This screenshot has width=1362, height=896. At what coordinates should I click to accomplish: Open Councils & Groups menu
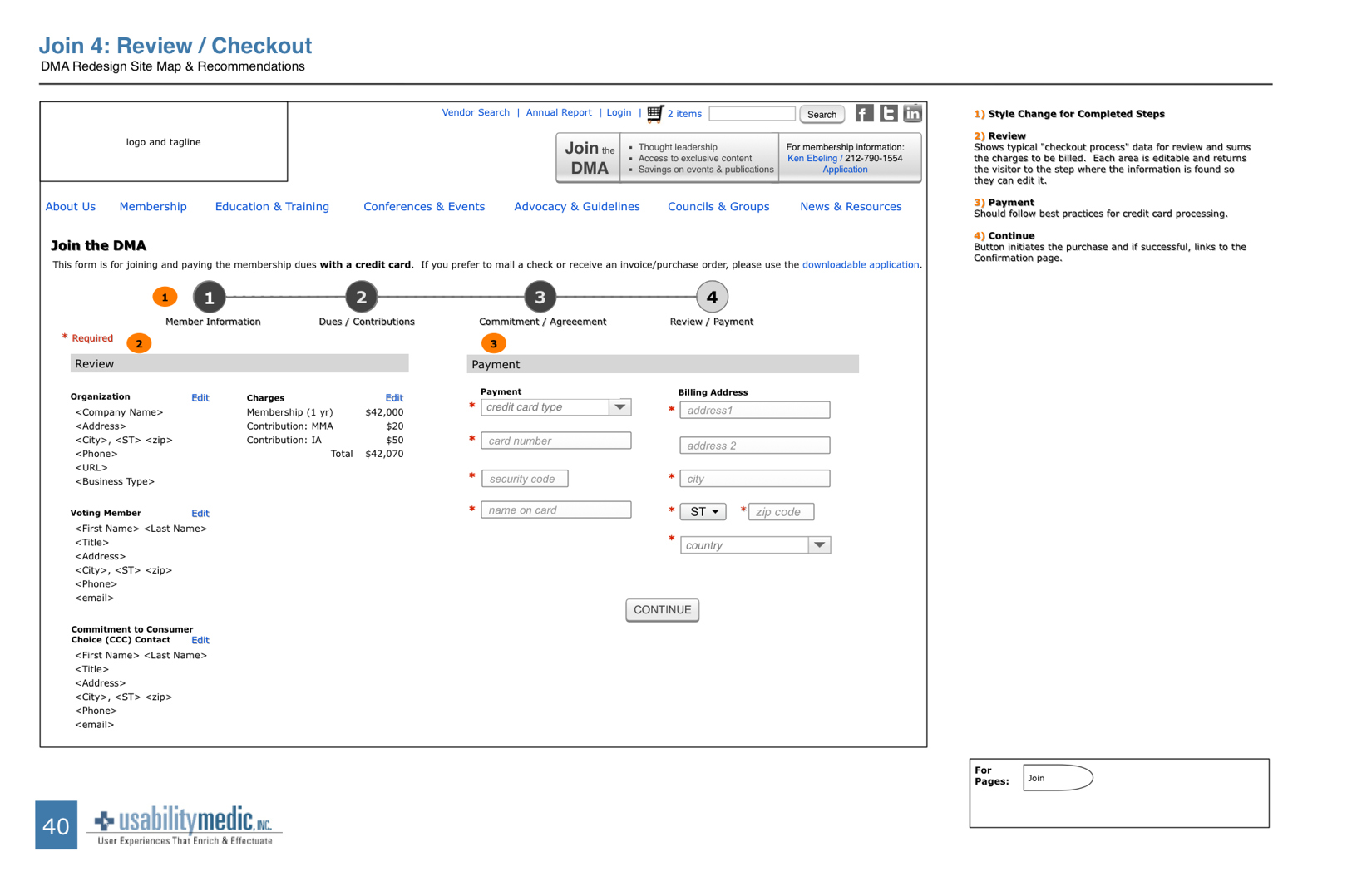tap(718, 207)
